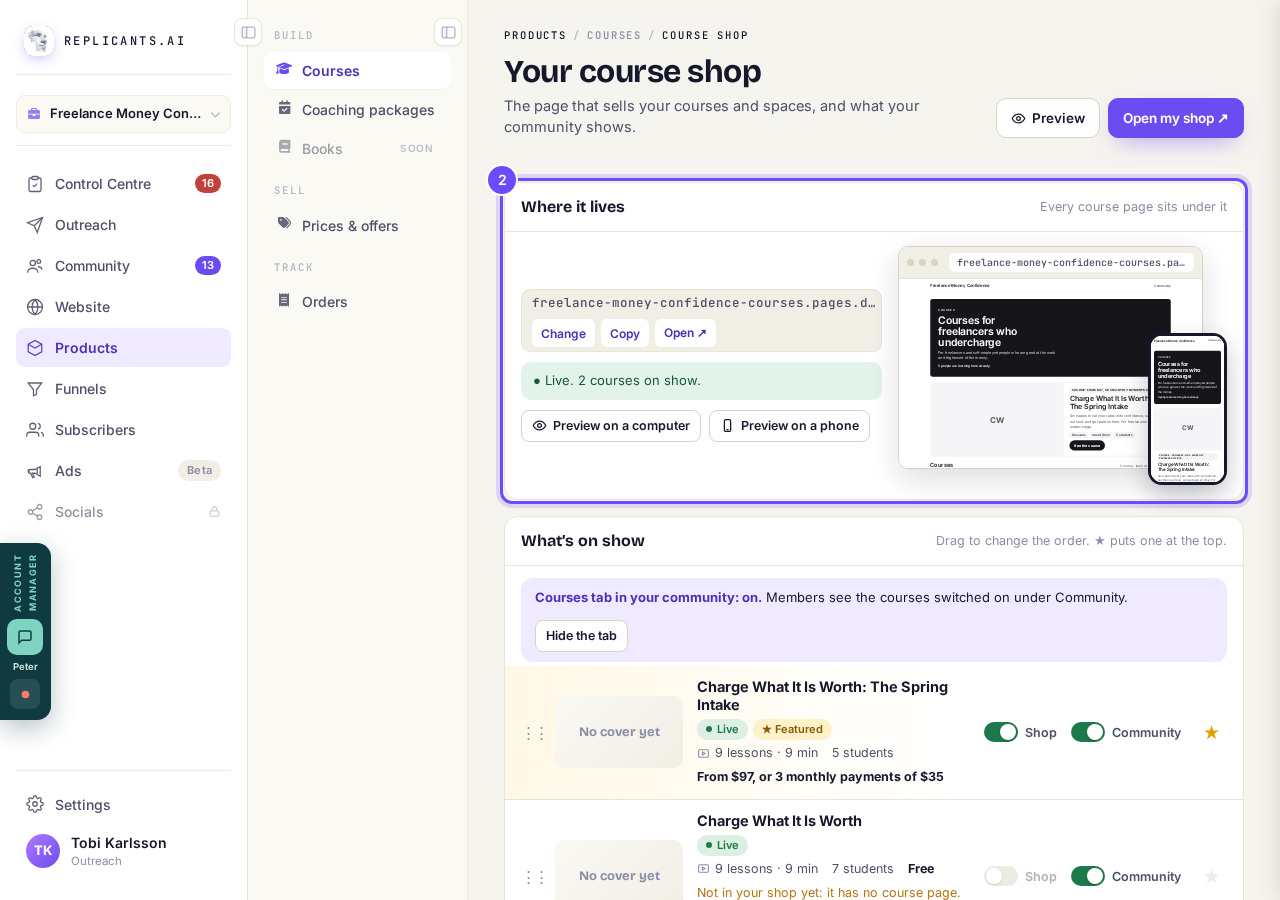This screenshot has width=1280, height=900.
Task: Open the Freelance Money workspace dropdown
Action: point(124,114)
